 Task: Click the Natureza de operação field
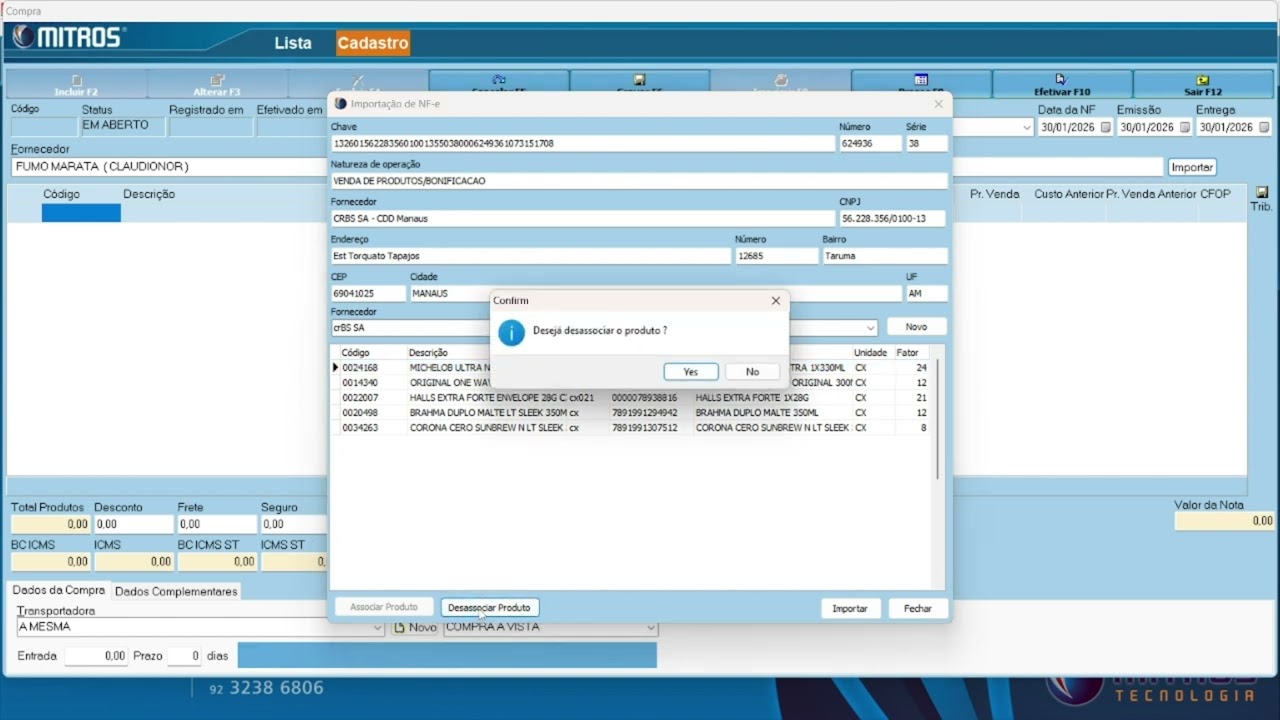(x=639, y=181)
